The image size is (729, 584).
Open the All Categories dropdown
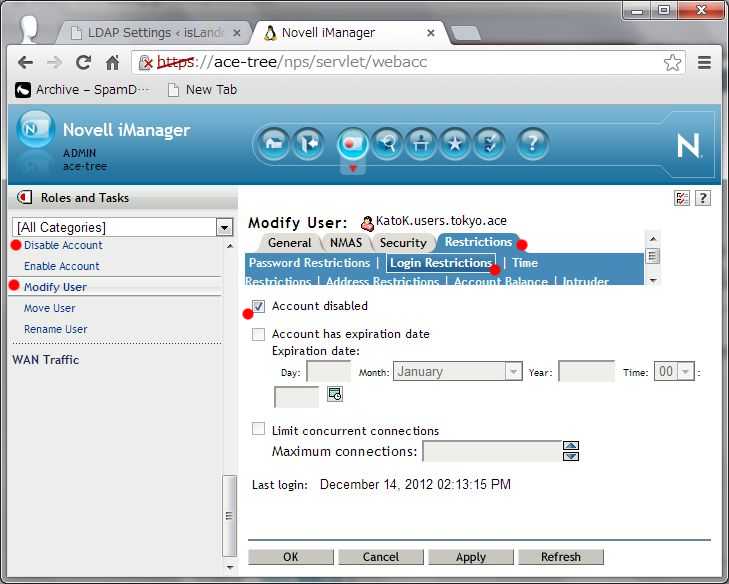tap(123, 227)
